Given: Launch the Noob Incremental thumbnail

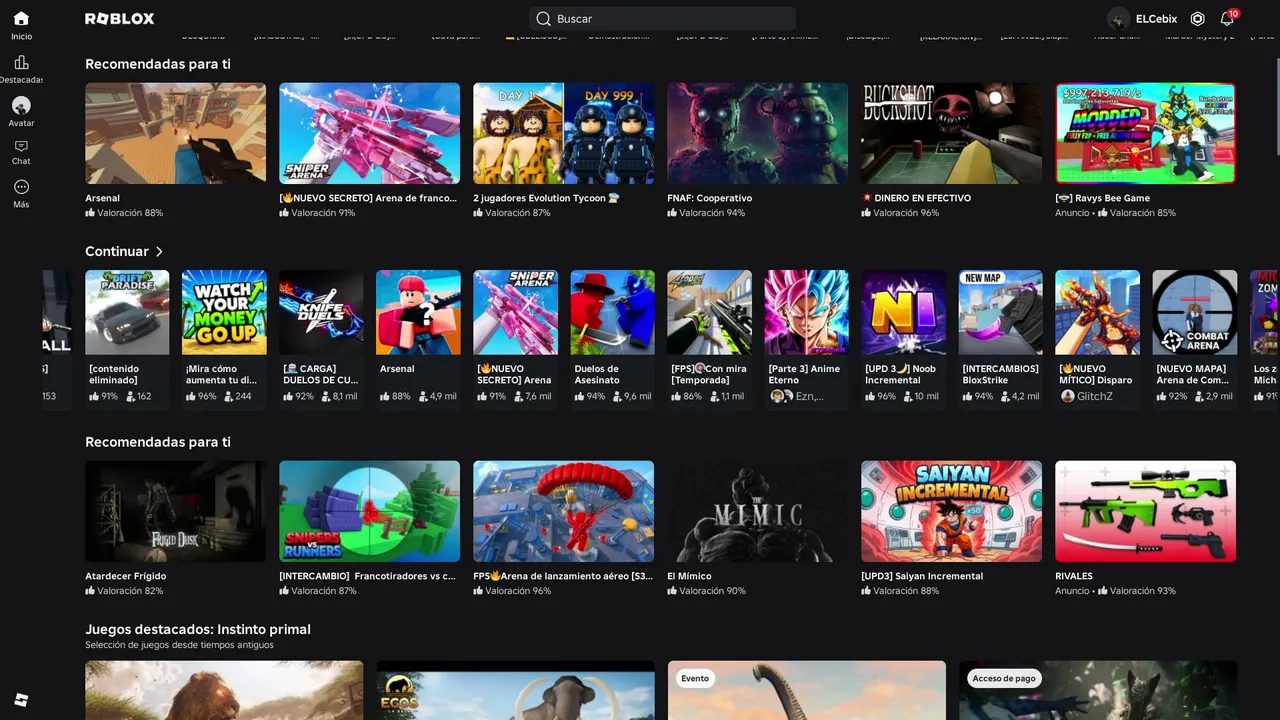Looking at the screenshot, I should pos(903,312).
